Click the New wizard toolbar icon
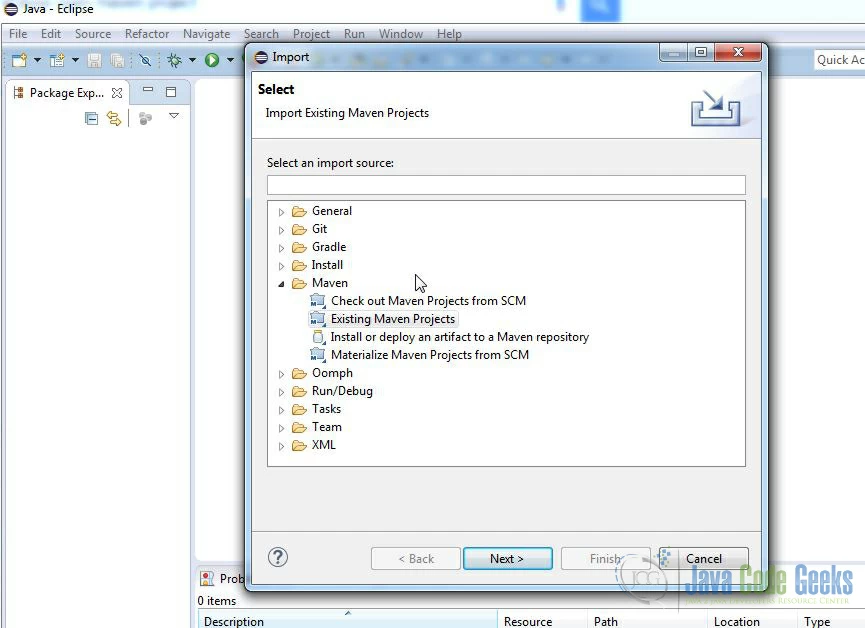This screenshot has height=628, width=865. click(x=19, y=60)
